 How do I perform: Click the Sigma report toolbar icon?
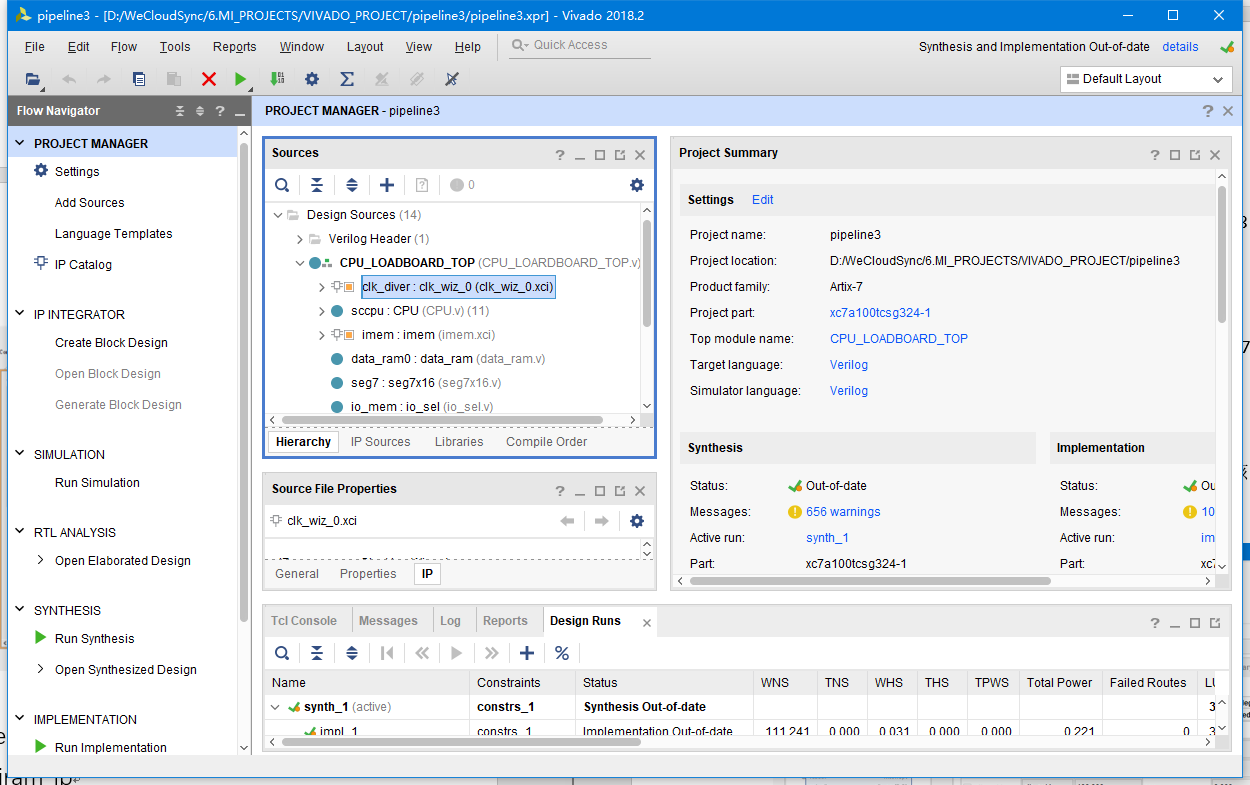pyautogui.click(x=347, y=79)
